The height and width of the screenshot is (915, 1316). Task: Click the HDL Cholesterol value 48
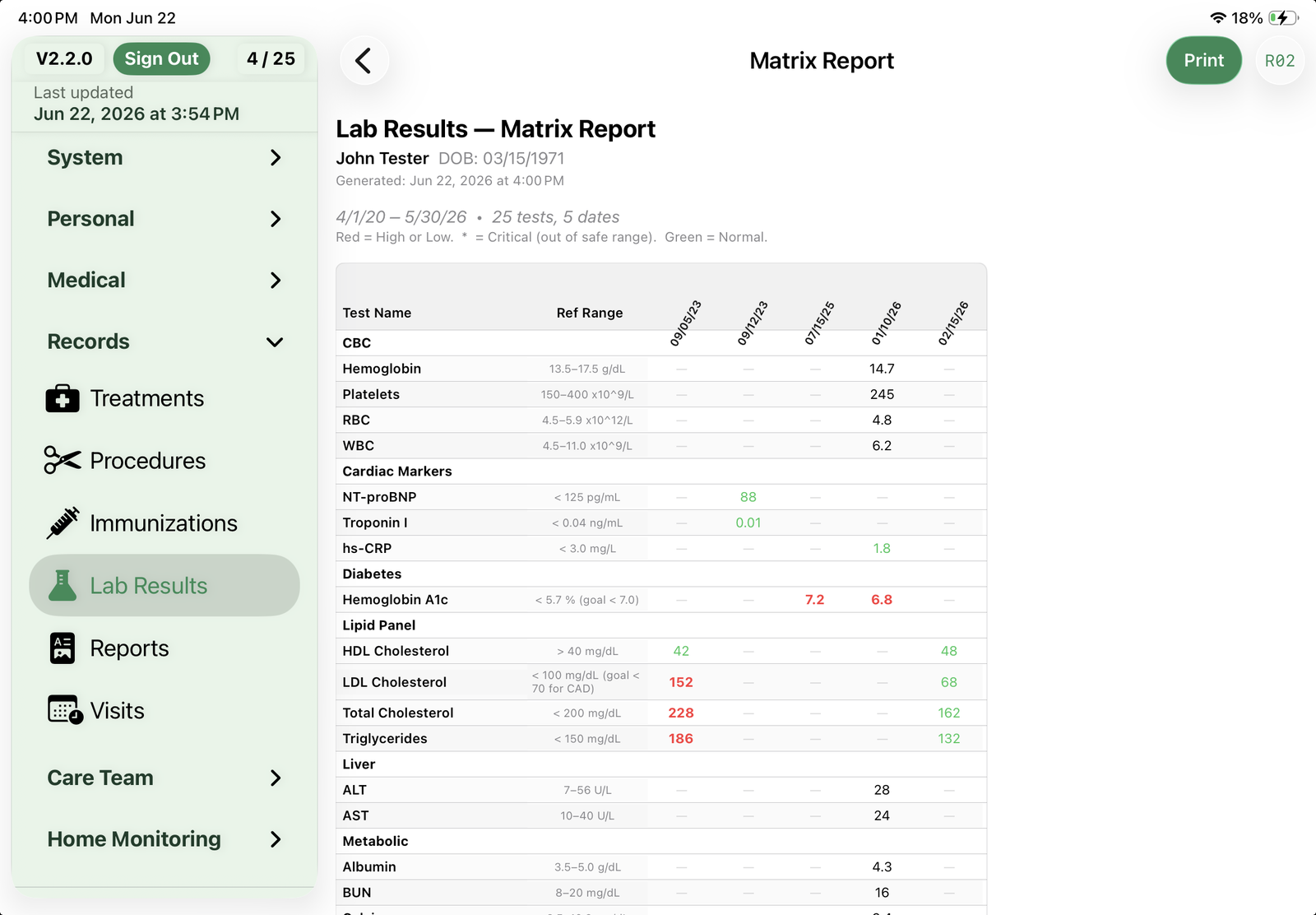(949, 651)
